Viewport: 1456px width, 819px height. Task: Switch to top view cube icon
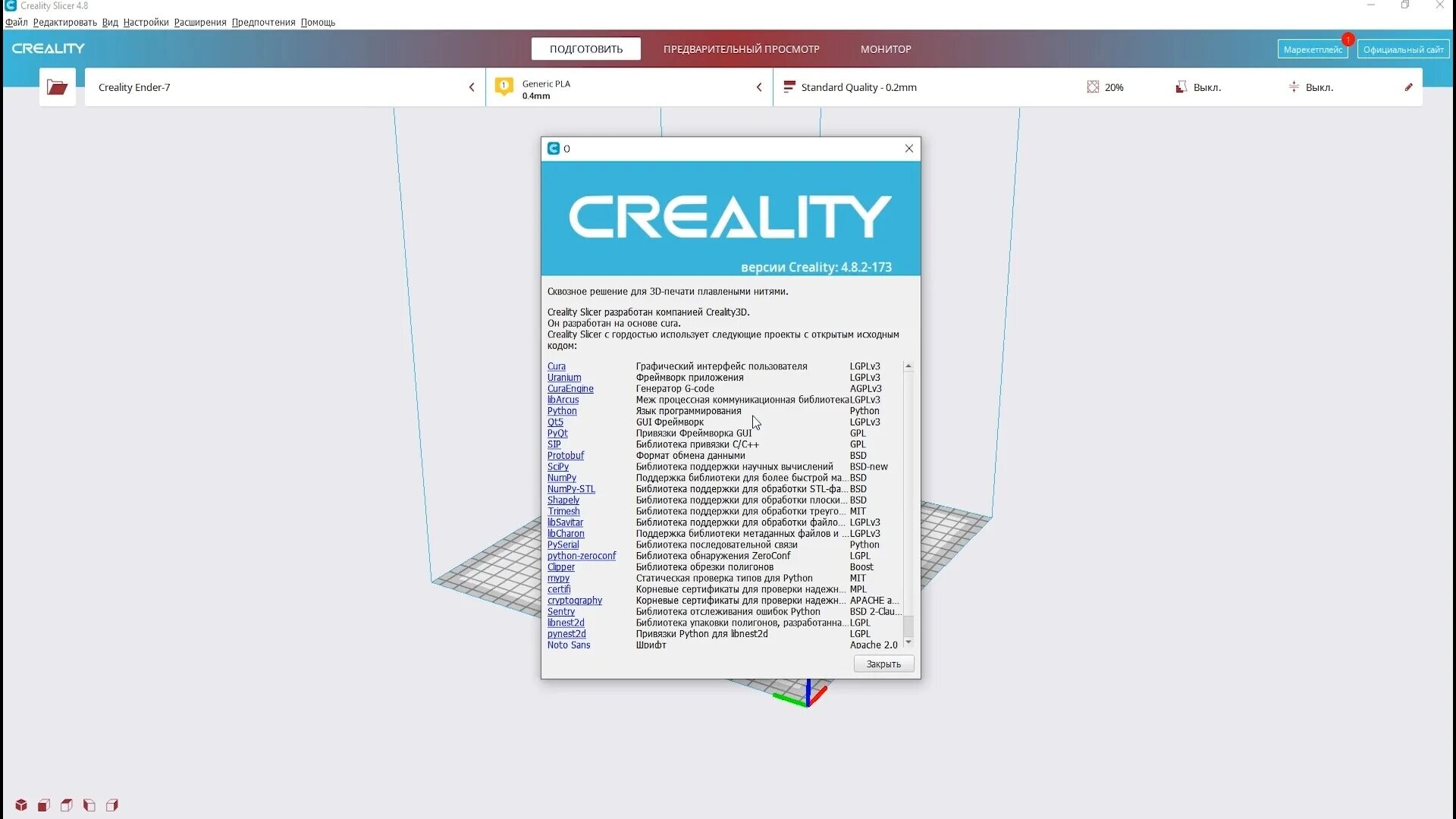coord(67,805)
